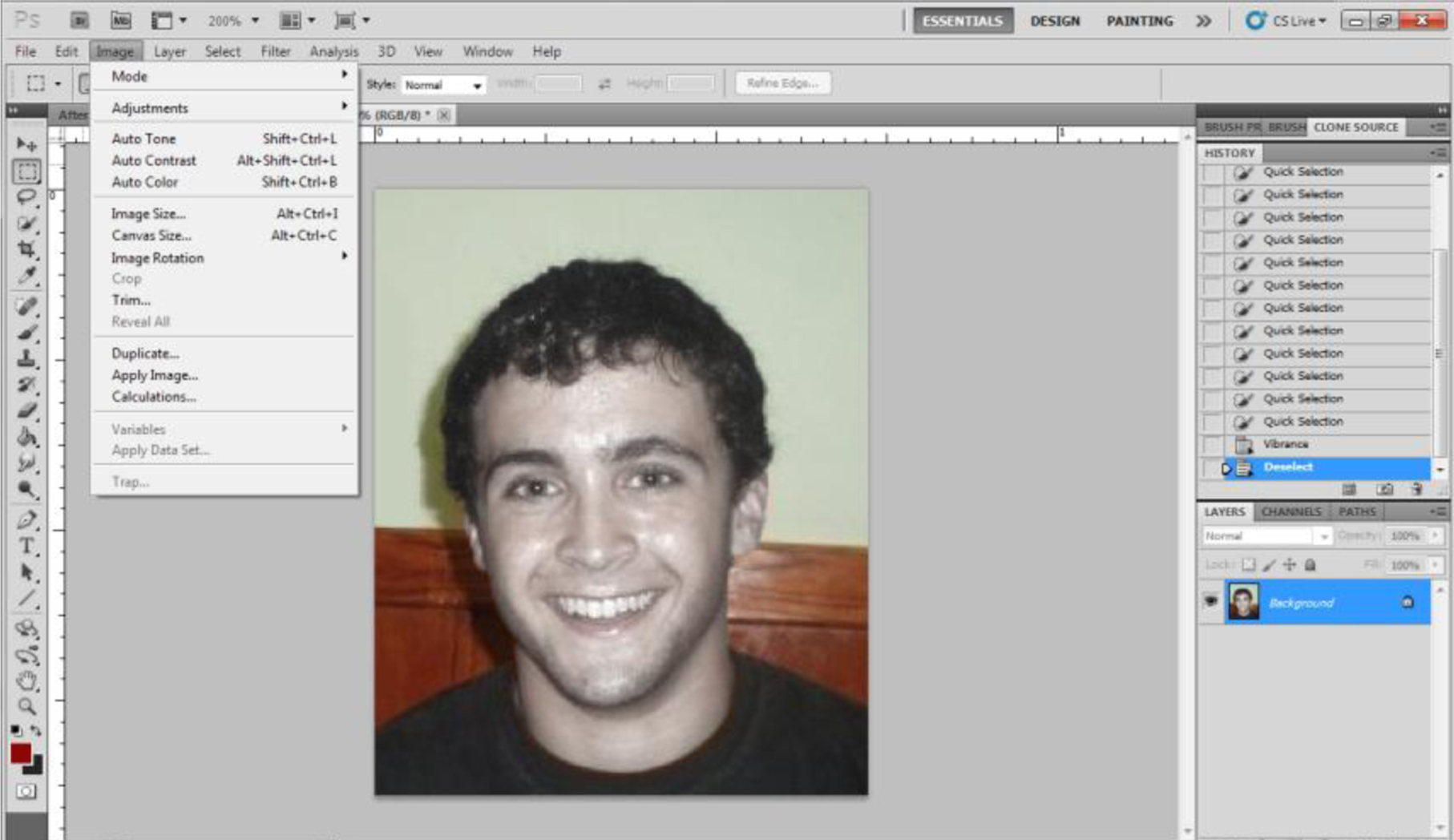Choose Image Size from Image menu
The width and height of the screenshot is (1454, 840).
[x=224, y=213]
